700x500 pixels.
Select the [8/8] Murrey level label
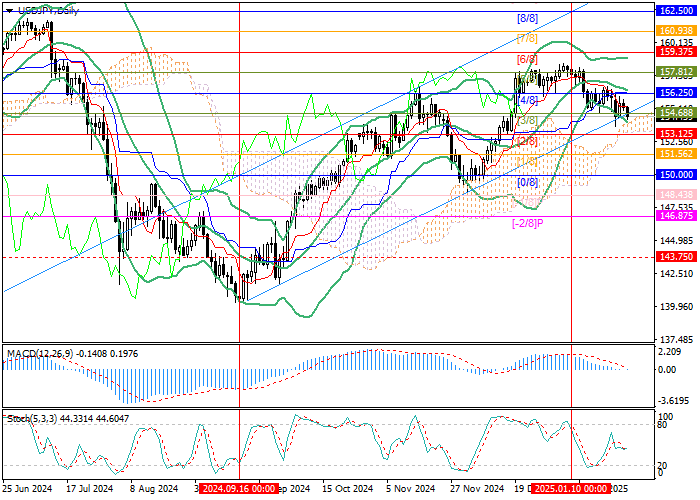pos(528,18)
